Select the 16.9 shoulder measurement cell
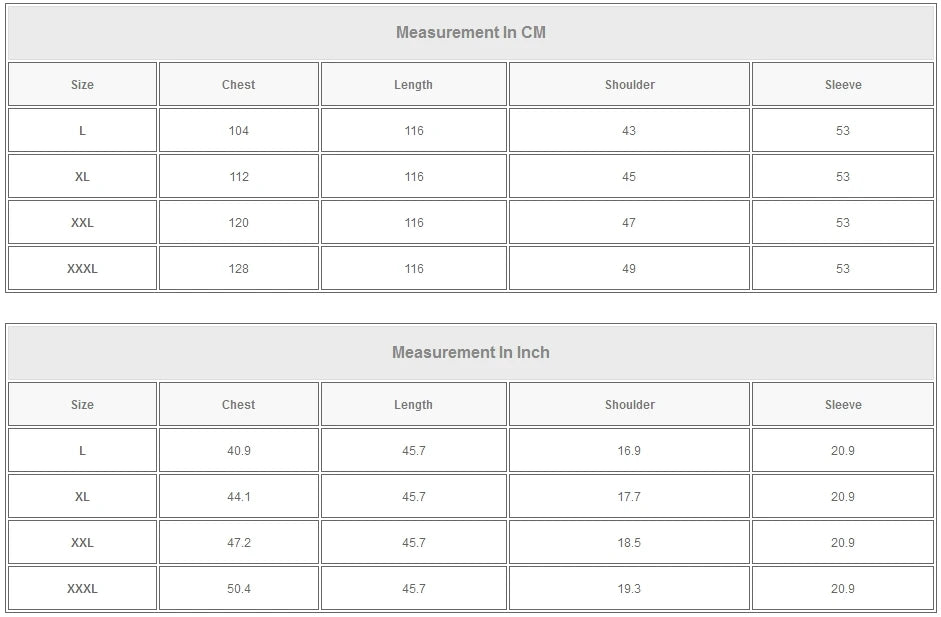The width and height of the screenshot is (941, 617). point(629,451)
